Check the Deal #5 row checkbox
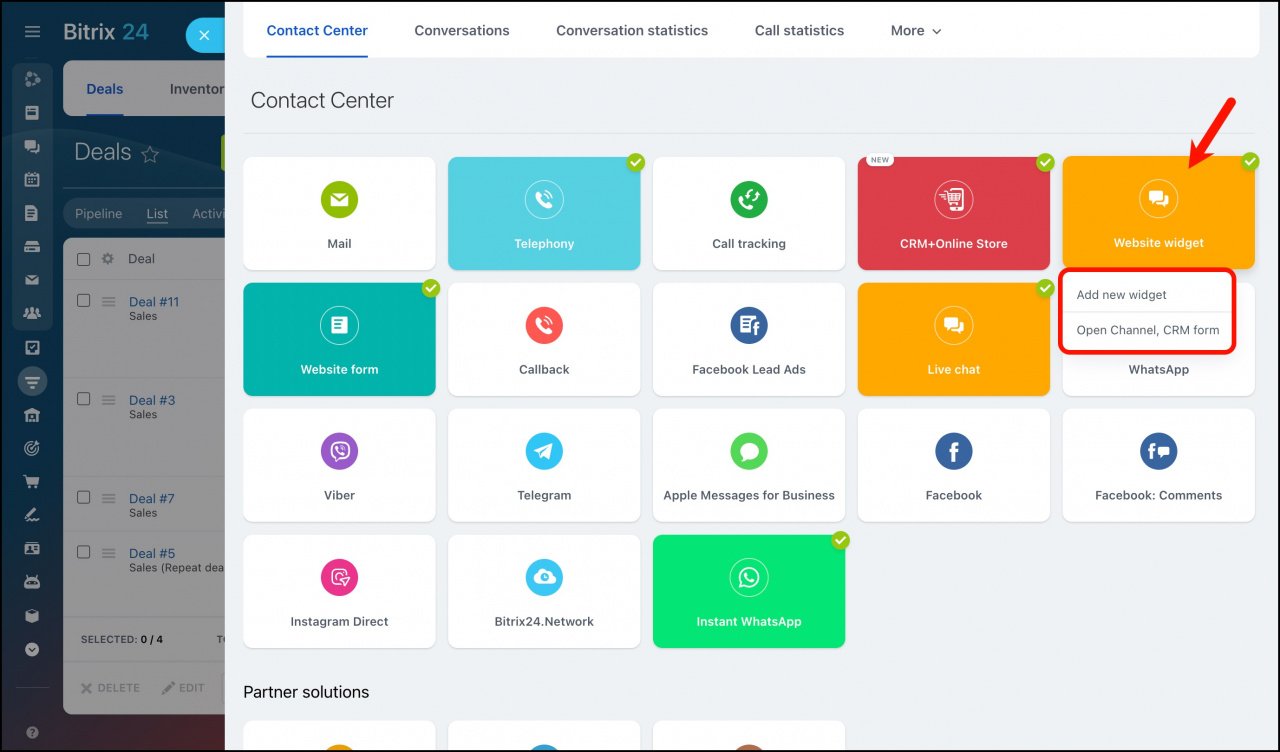This screenshot has height=752, width=1280. click(84, 552)
